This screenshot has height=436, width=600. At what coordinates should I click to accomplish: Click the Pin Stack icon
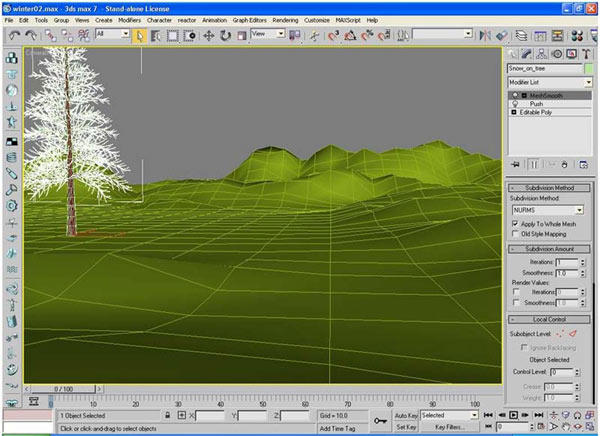click(x=516, y=164)
